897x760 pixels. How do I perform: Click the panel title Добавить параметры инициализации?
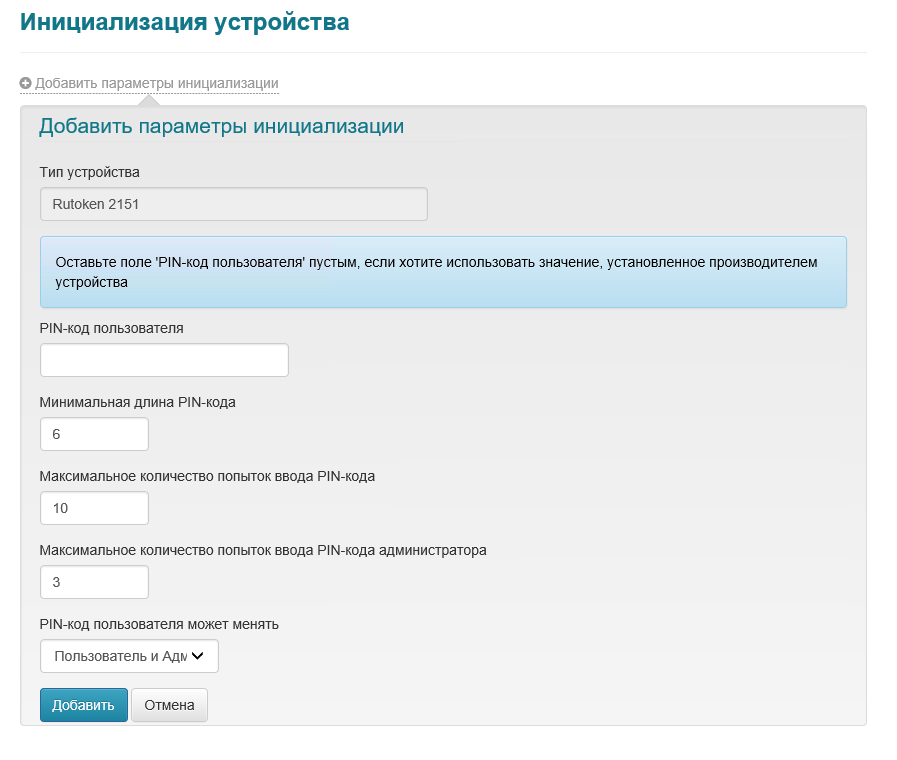point(221,127)
